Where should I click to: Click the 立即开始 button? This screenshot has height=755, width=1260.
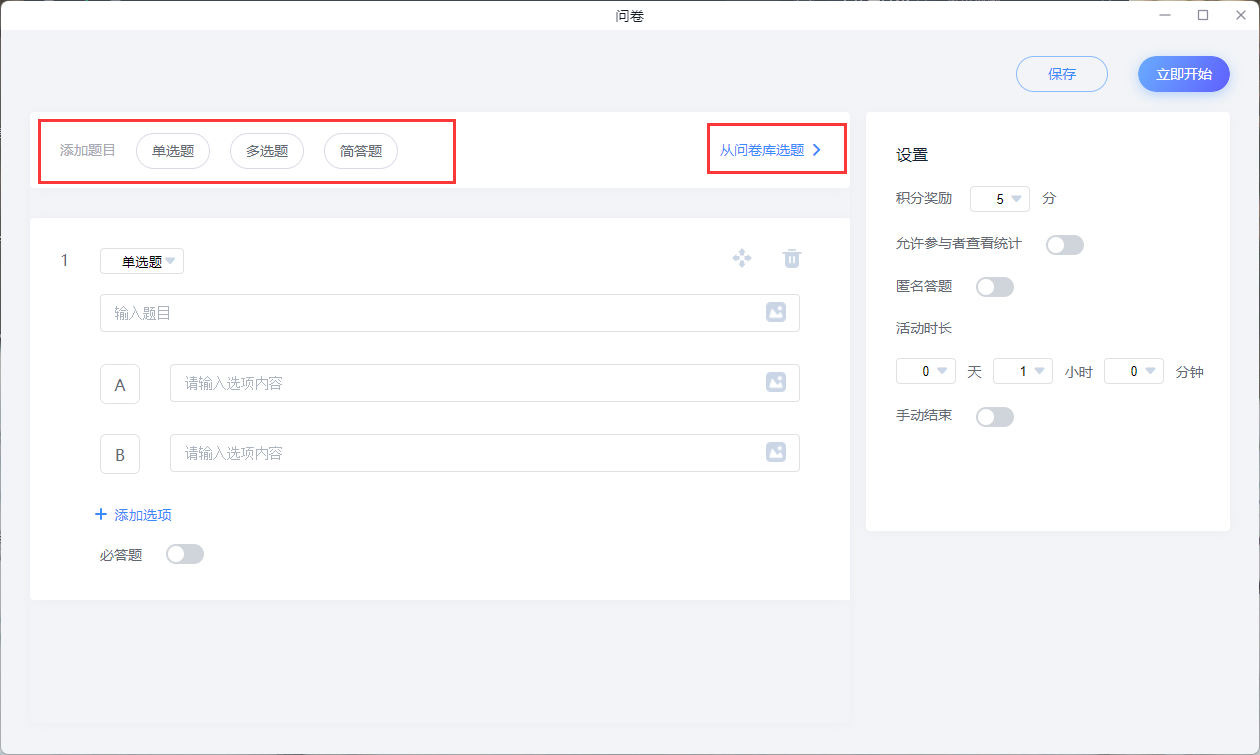(1184, 74)
